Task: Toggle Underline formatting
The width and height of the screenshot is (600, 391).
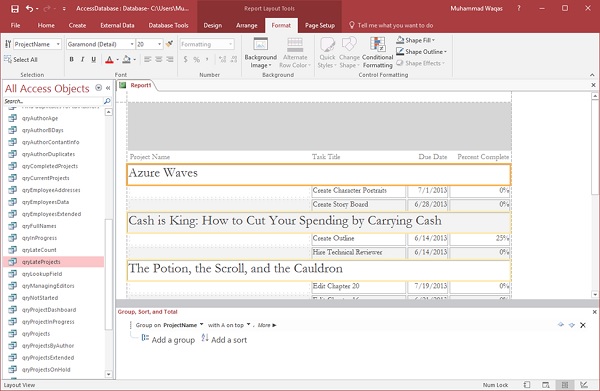Action: click(x=93, y=59)
